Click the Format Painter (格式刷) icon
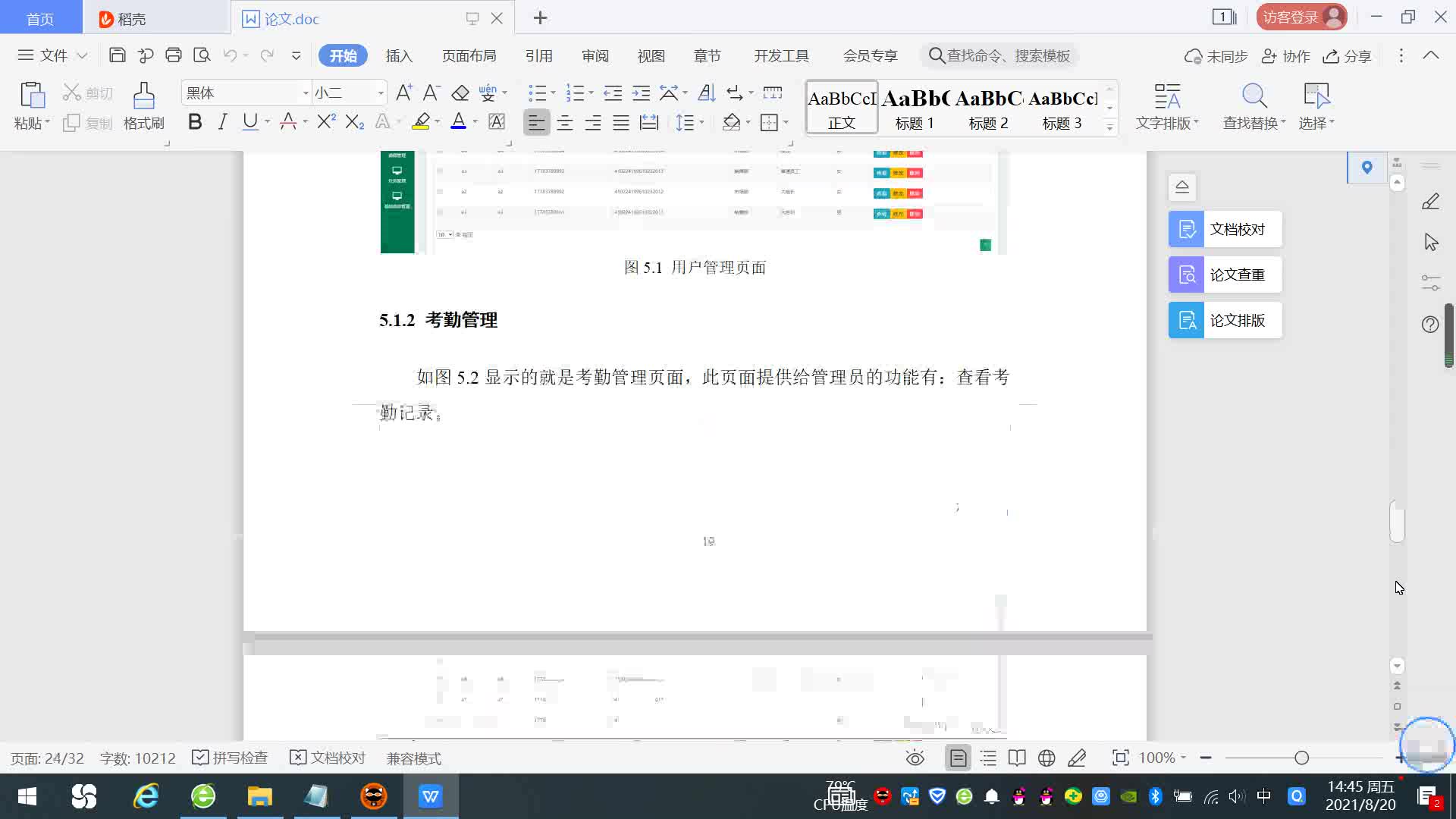This screenshot has width=1456, height=819. tap(143, 97)
